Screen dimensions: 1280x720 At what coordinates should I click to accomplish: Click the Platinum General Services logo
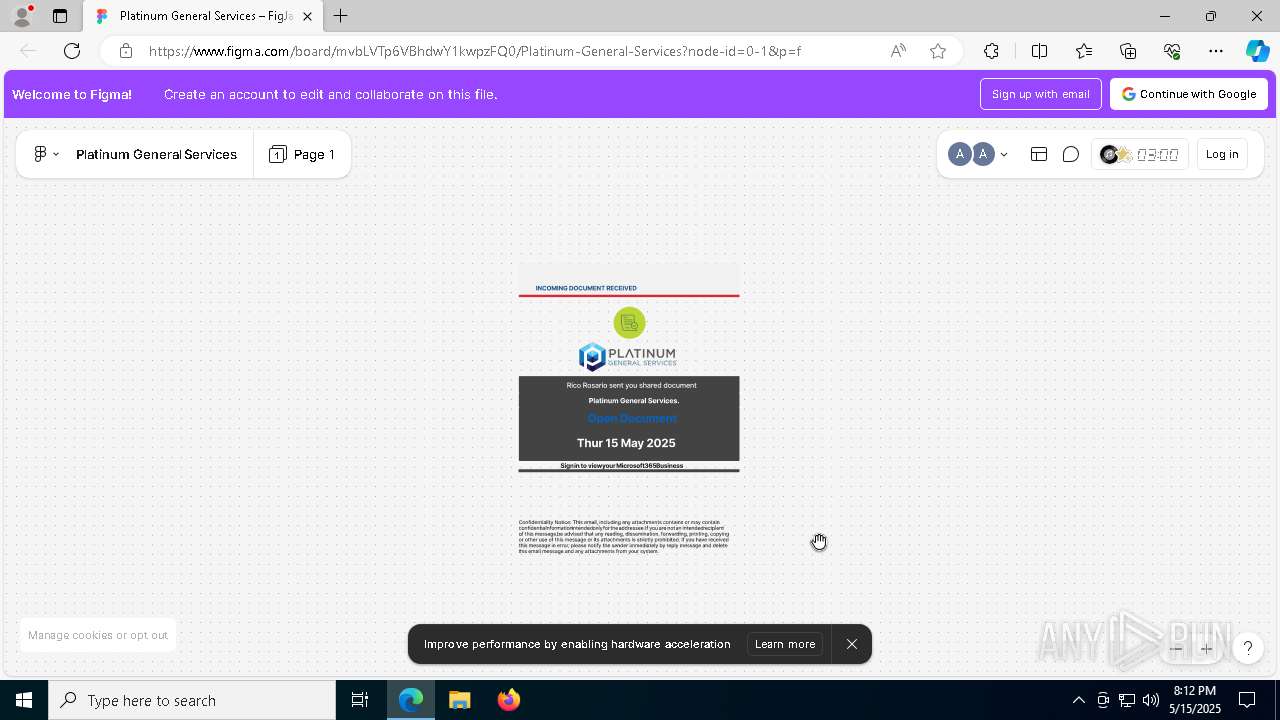[628, 357]
